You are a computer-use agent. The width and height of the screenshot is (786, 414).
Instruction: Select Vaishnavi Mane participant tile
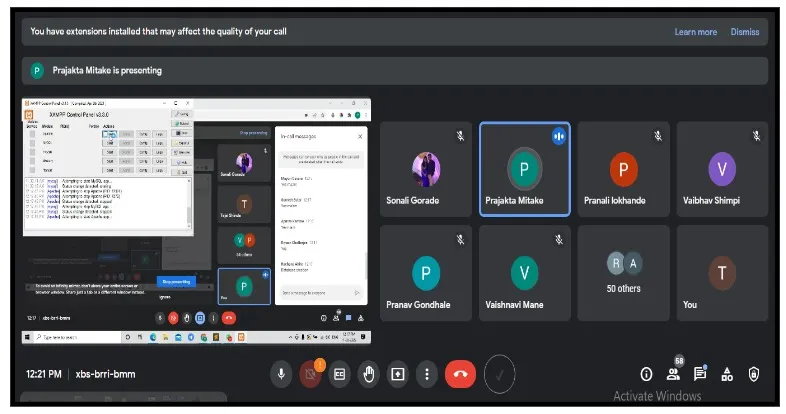(524, 273)
